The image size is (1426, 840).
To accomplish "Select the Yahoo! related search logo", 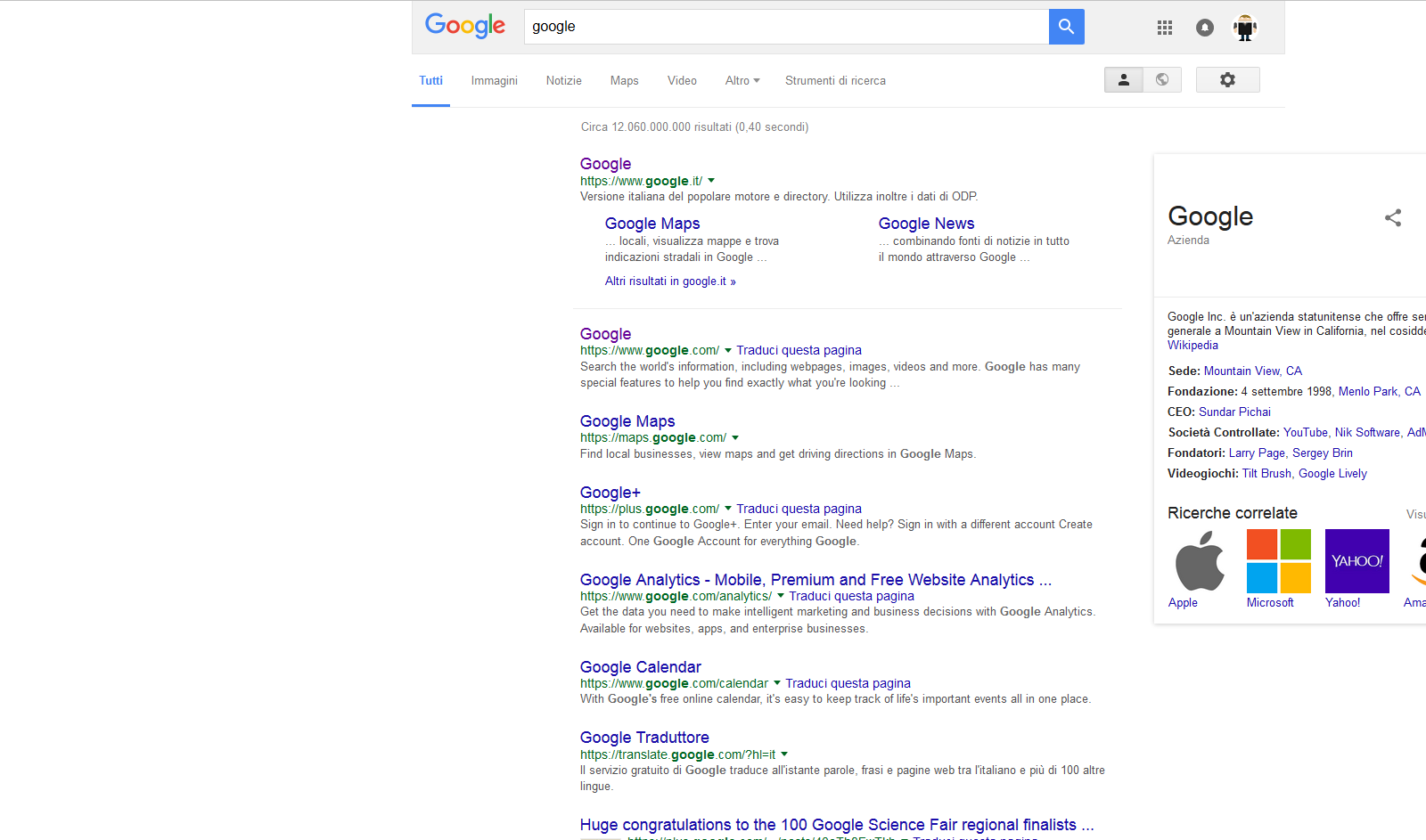I will click(1357, 561).
